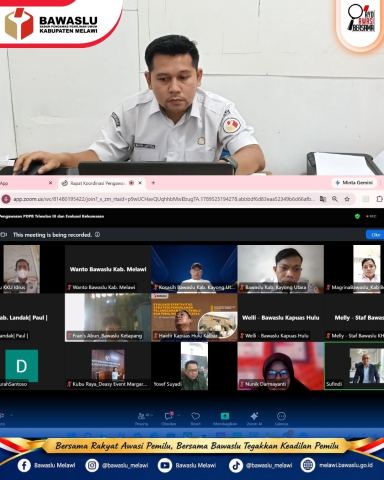
Task: Close the Rapat Koordinasi Pengawas tab
Action: [x=140, y=183]
